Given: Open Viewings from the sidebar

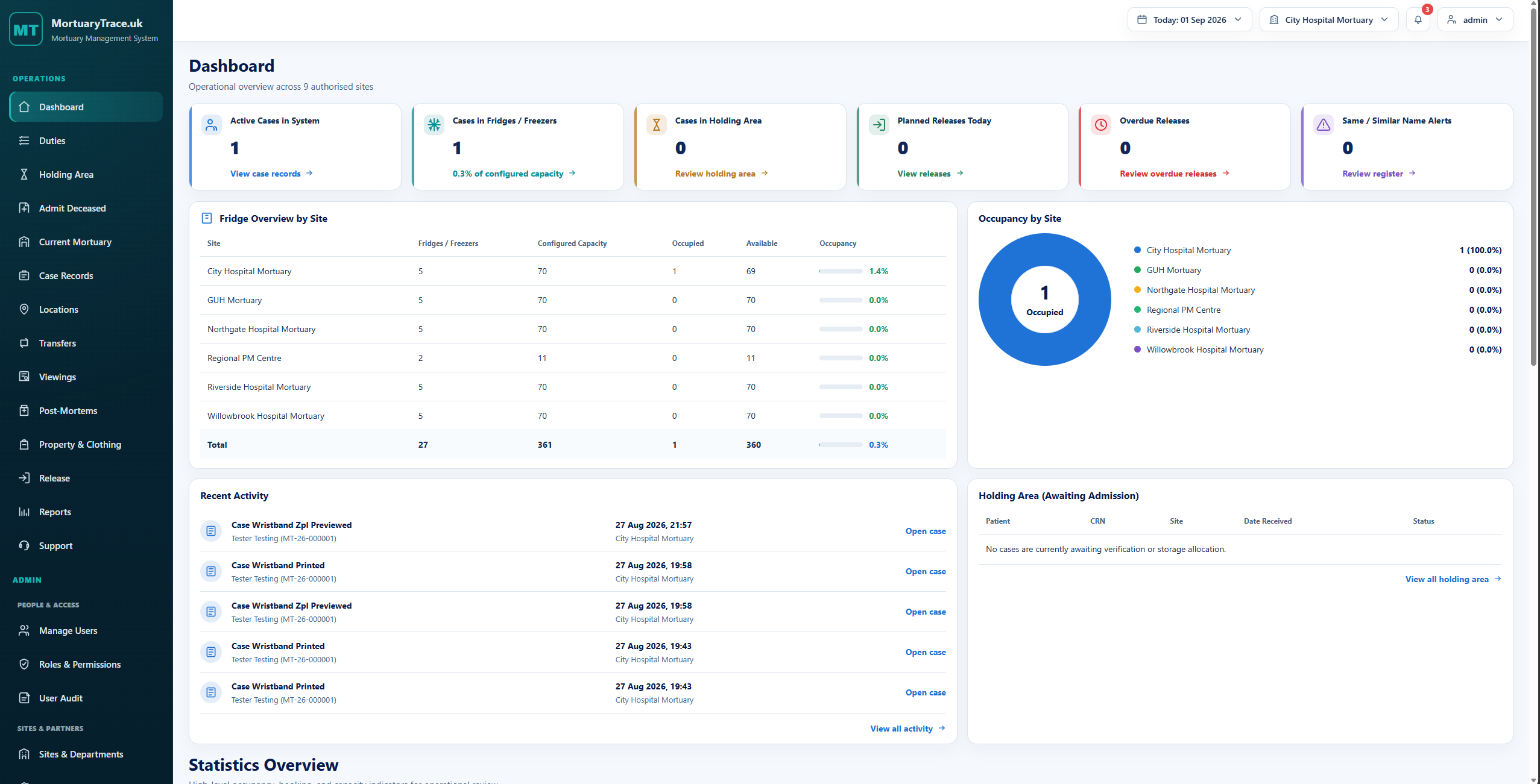Looking at the screenshot, I should tap(86, 377).
